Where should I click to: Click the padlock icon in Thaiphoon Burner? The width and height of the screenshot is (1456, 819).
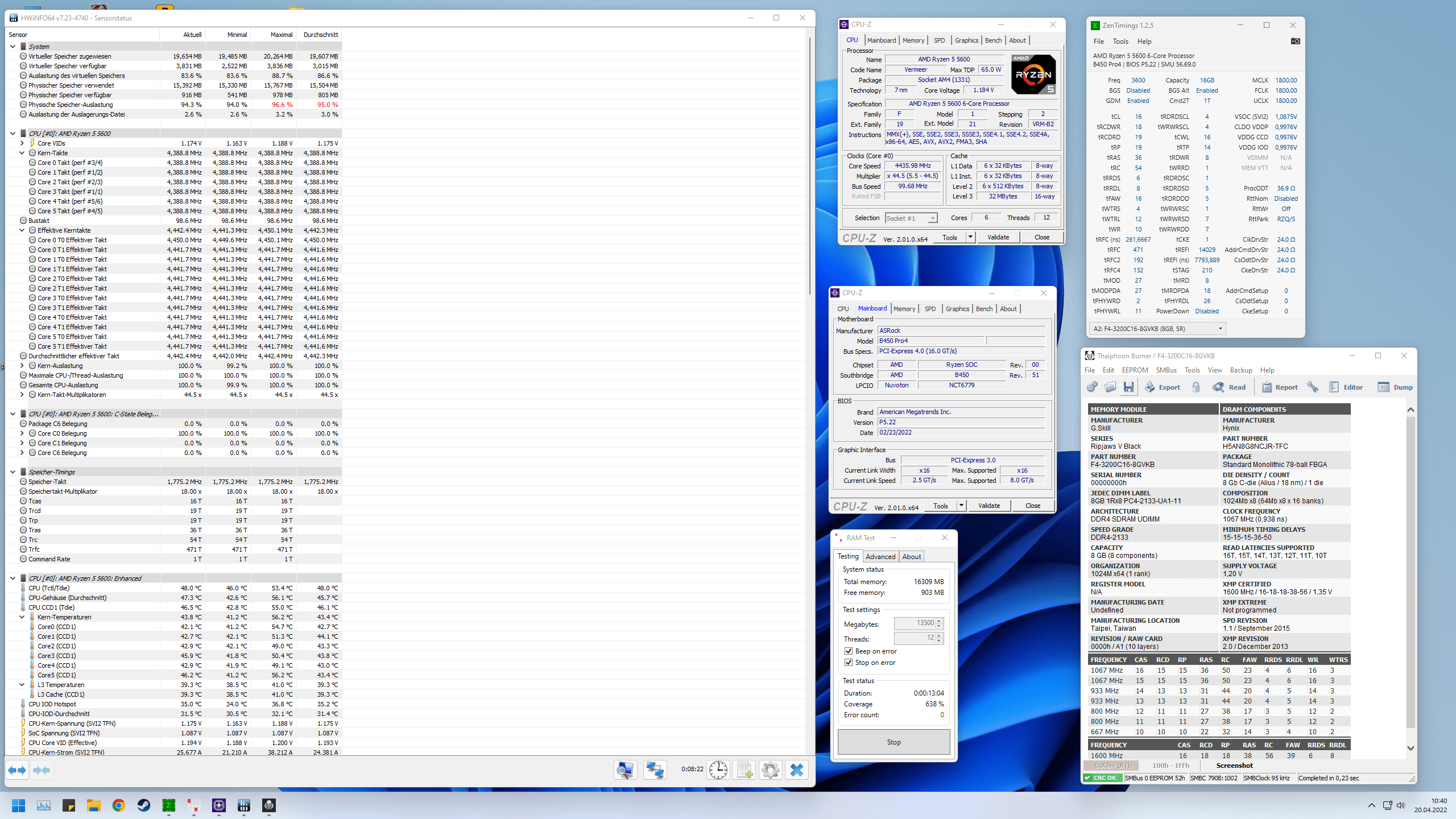[1196, 387]
